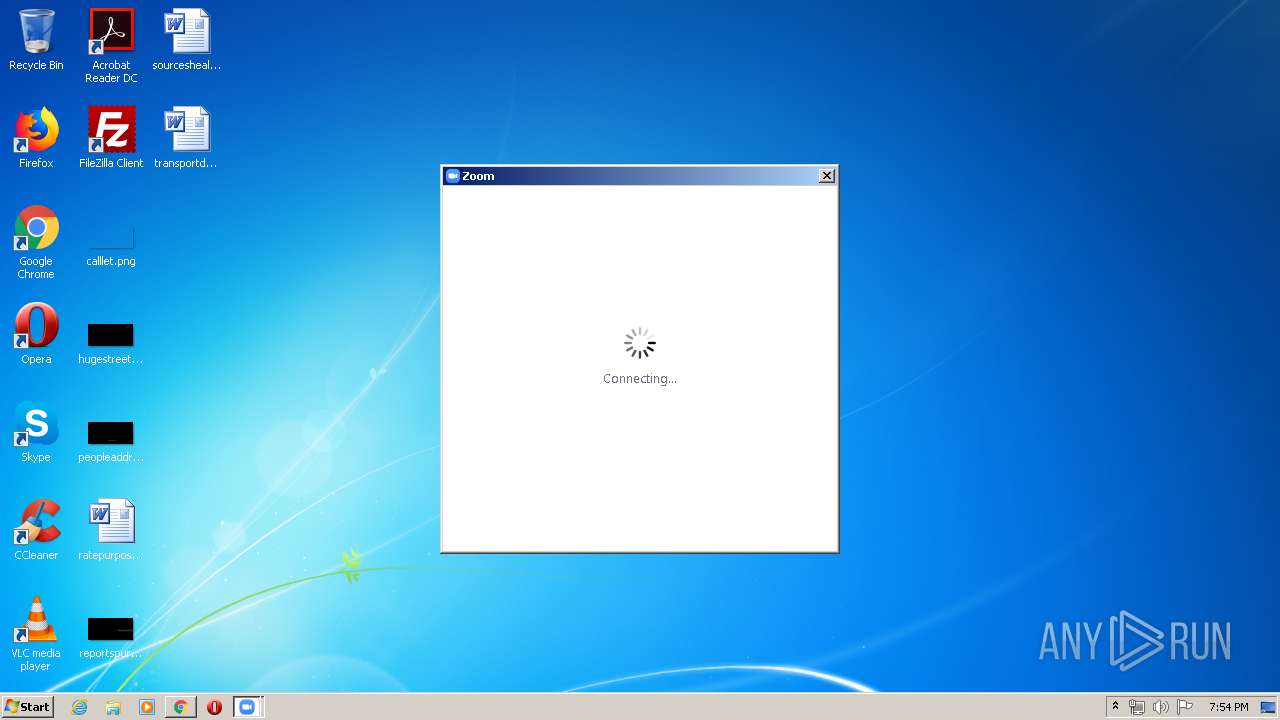Open the Skype desktop shortcut

(x=36, y=432)
